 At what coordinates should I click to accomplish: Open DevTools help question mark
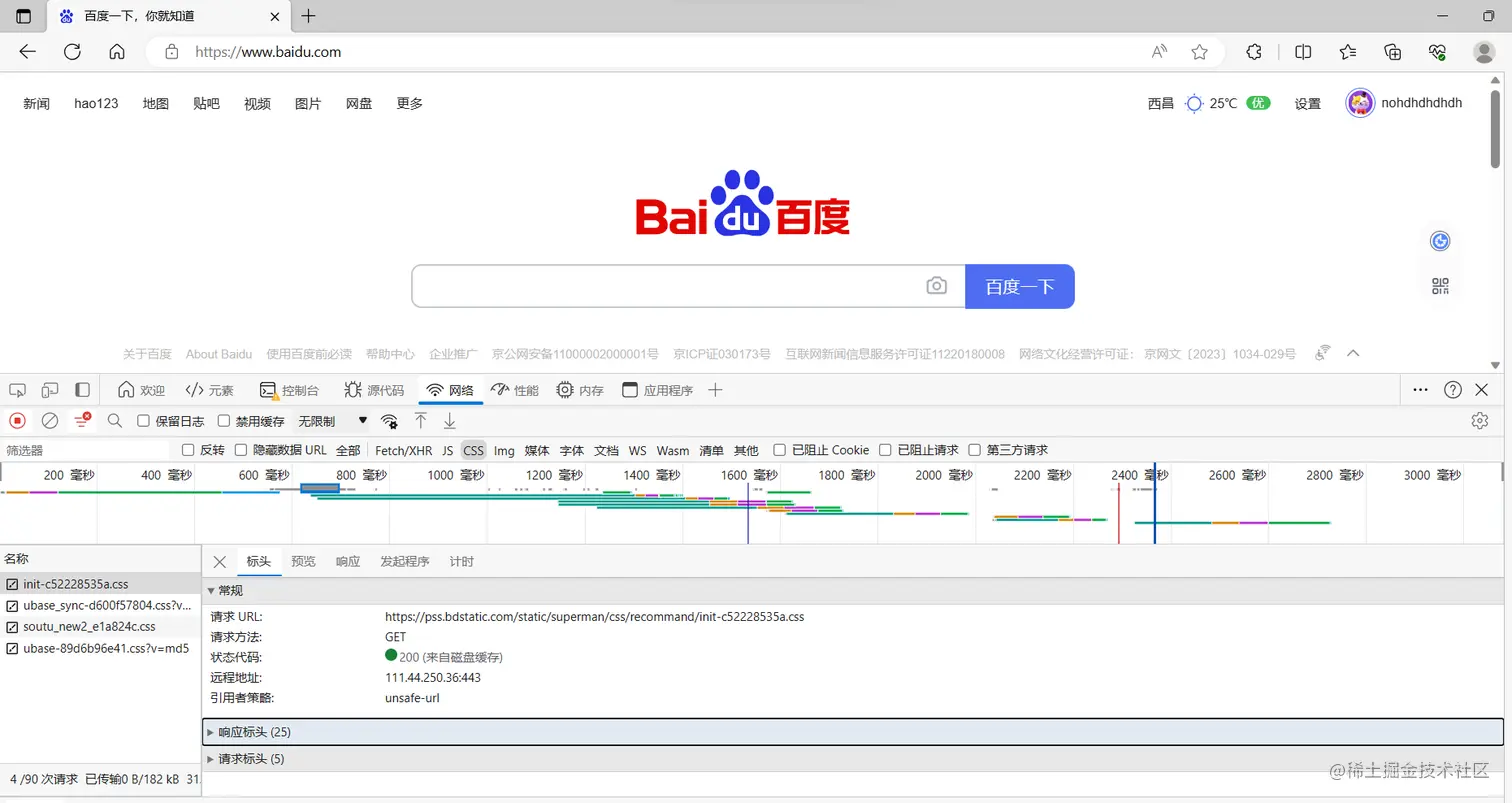[1453, 390]
